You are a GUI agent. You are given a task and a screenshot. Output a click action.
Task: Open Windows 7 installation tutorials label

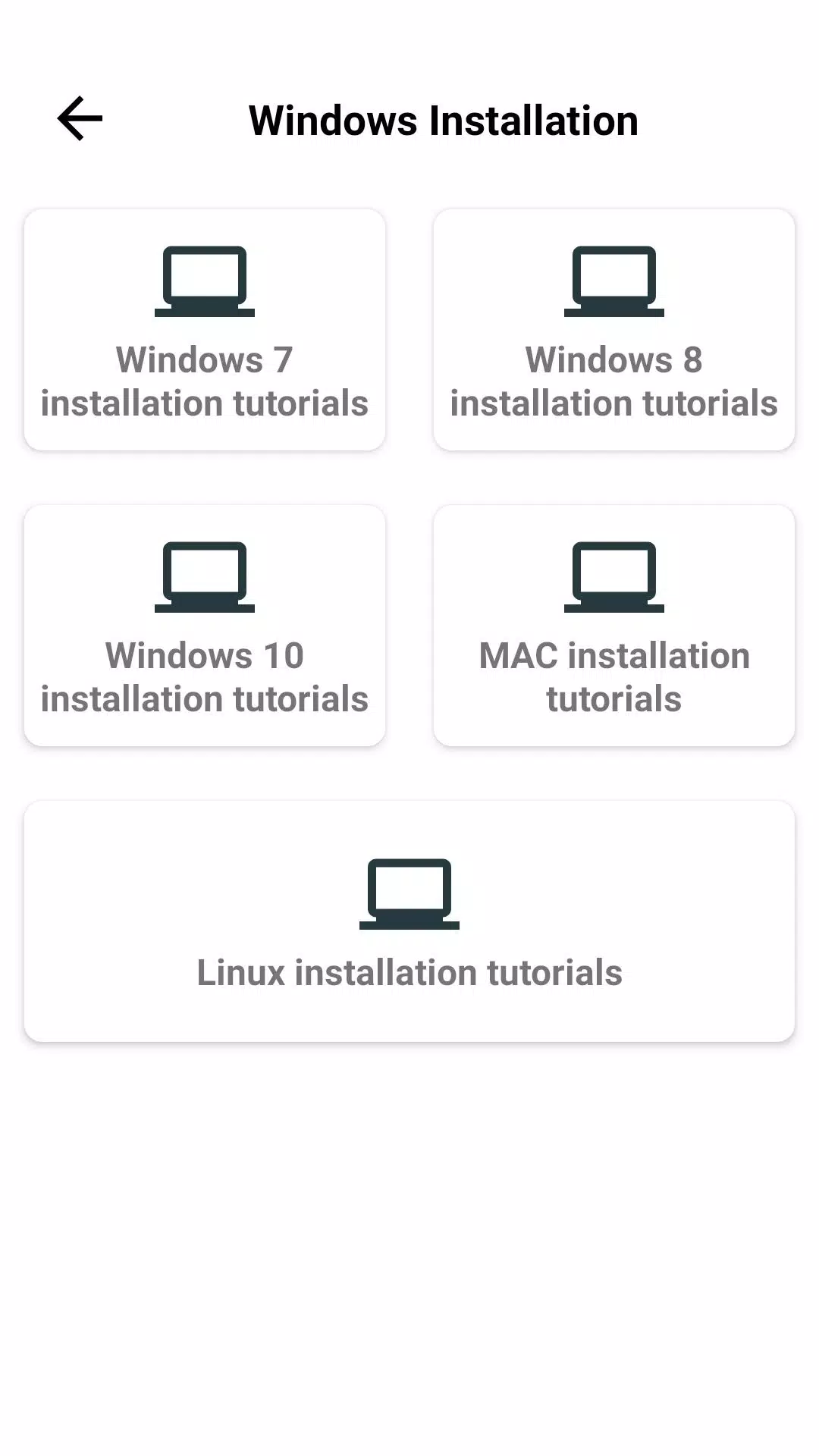pos(205,381)
